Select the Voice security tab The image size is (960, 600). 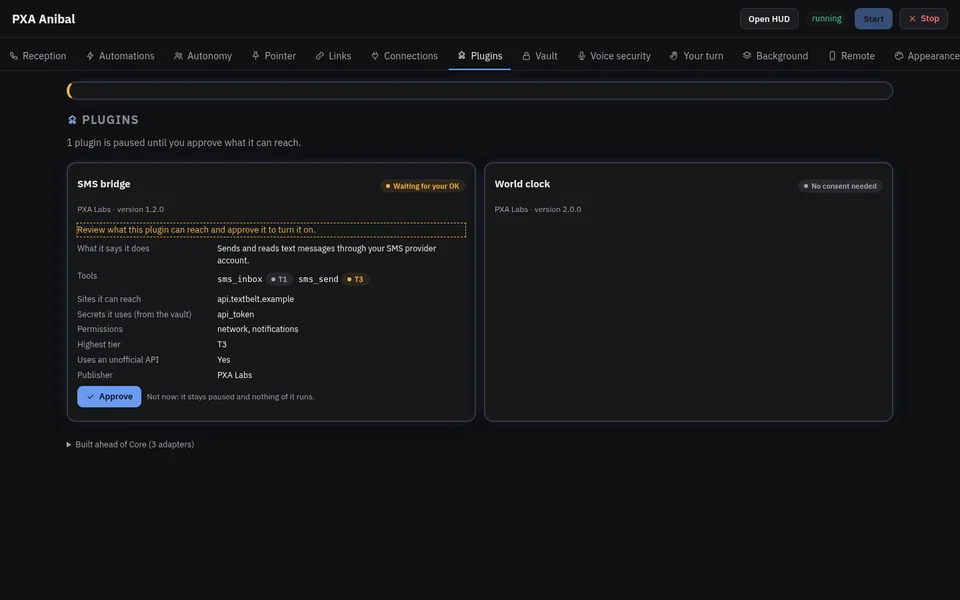(613, 56)
